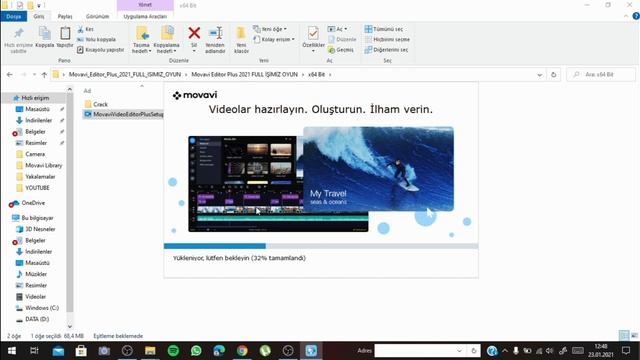Open Microsoft Store from the taskbar
The image size is (640, 360).
[x=81, y=351]
